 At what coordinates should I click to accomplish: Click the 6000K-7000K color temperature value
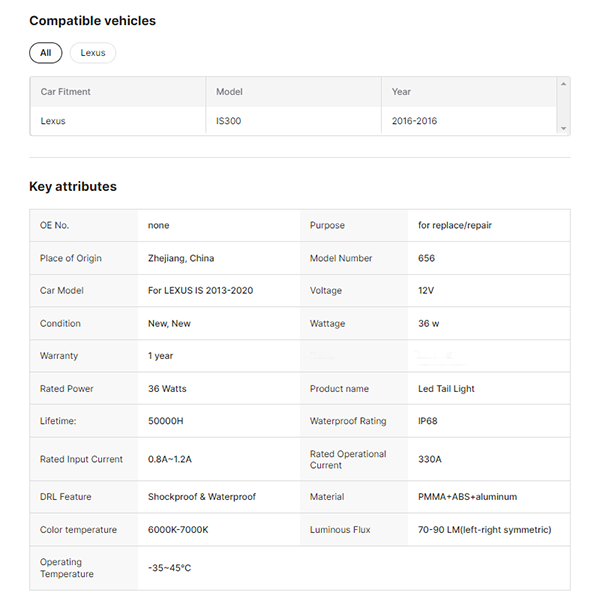click(178, 530)
